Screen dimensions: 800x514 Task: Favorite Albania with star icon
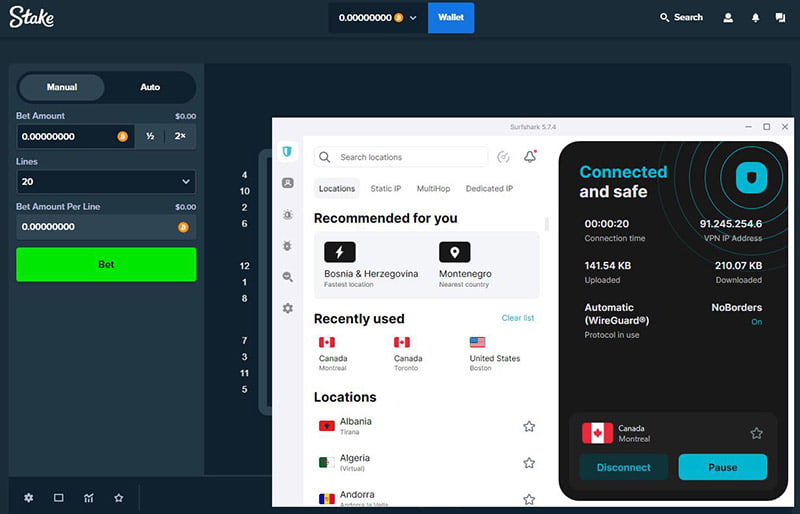(529, 426)
